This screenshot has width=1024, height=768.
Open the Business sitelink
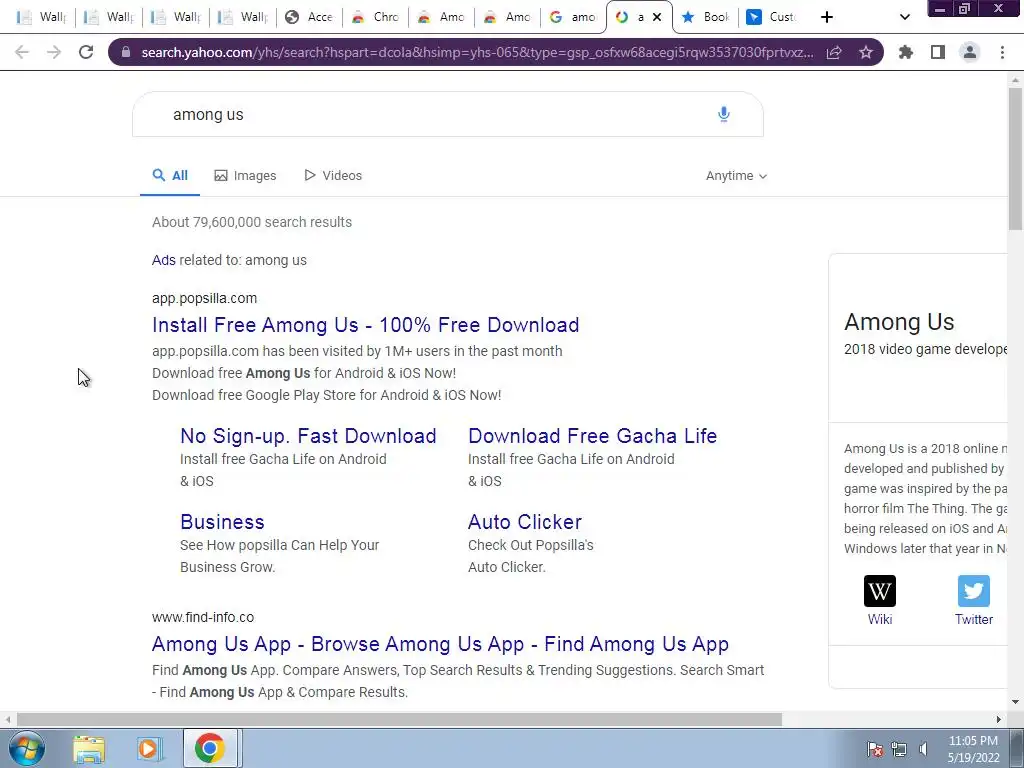coord(222,522)
